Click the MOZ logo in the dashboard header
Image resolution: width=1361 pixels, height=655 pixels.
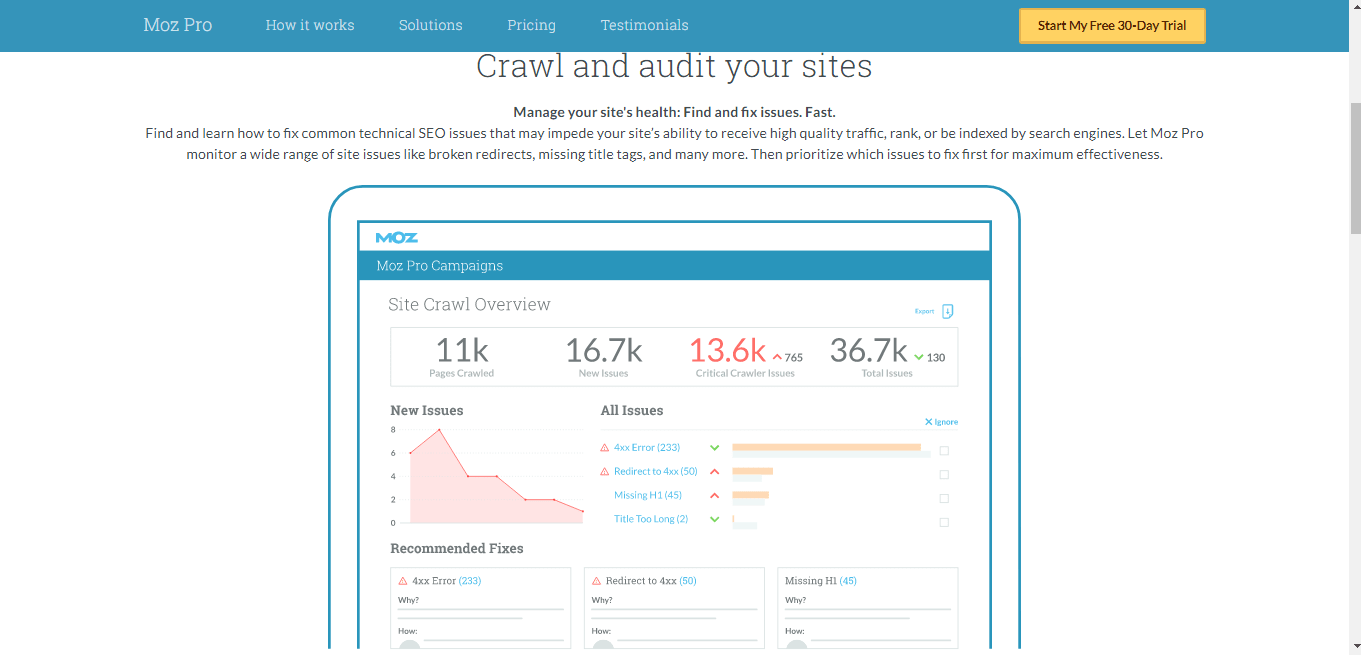(397, 237)
